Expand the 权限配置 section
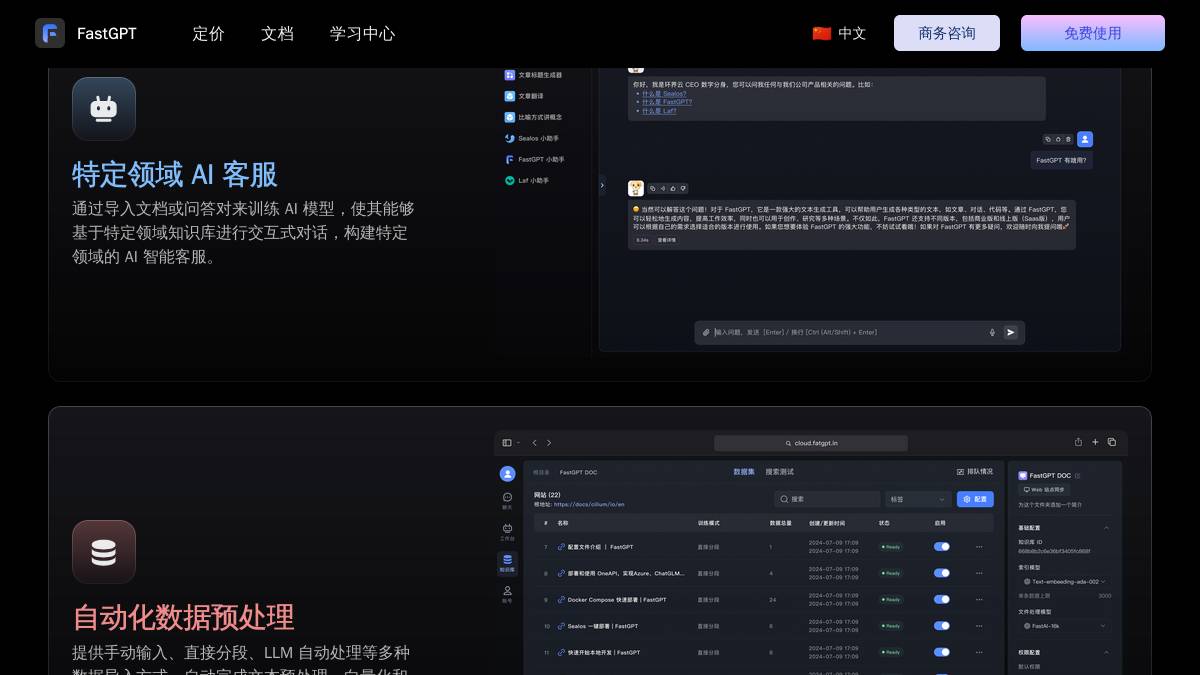Image resolution: width=1200 pixels, height=675 pixels. [x=1107, y=651]
